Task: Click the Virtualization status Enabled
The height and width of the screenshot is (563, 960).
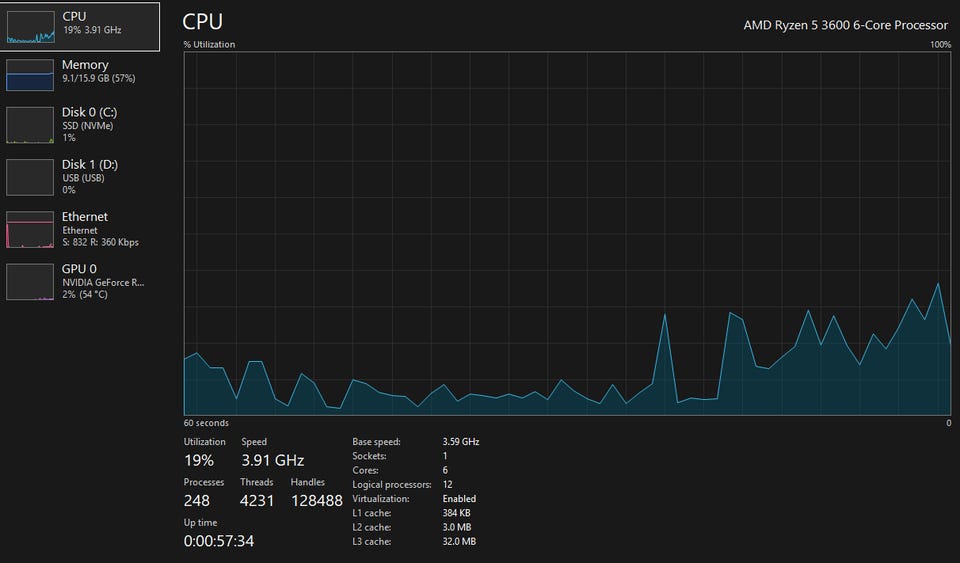Action: click(459, 499)
